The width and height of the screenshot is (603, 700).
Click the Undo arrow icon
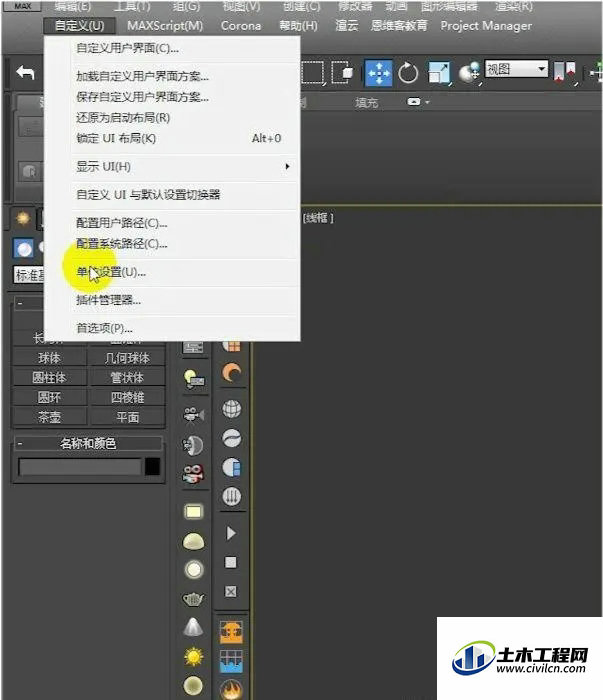[25, 72]
